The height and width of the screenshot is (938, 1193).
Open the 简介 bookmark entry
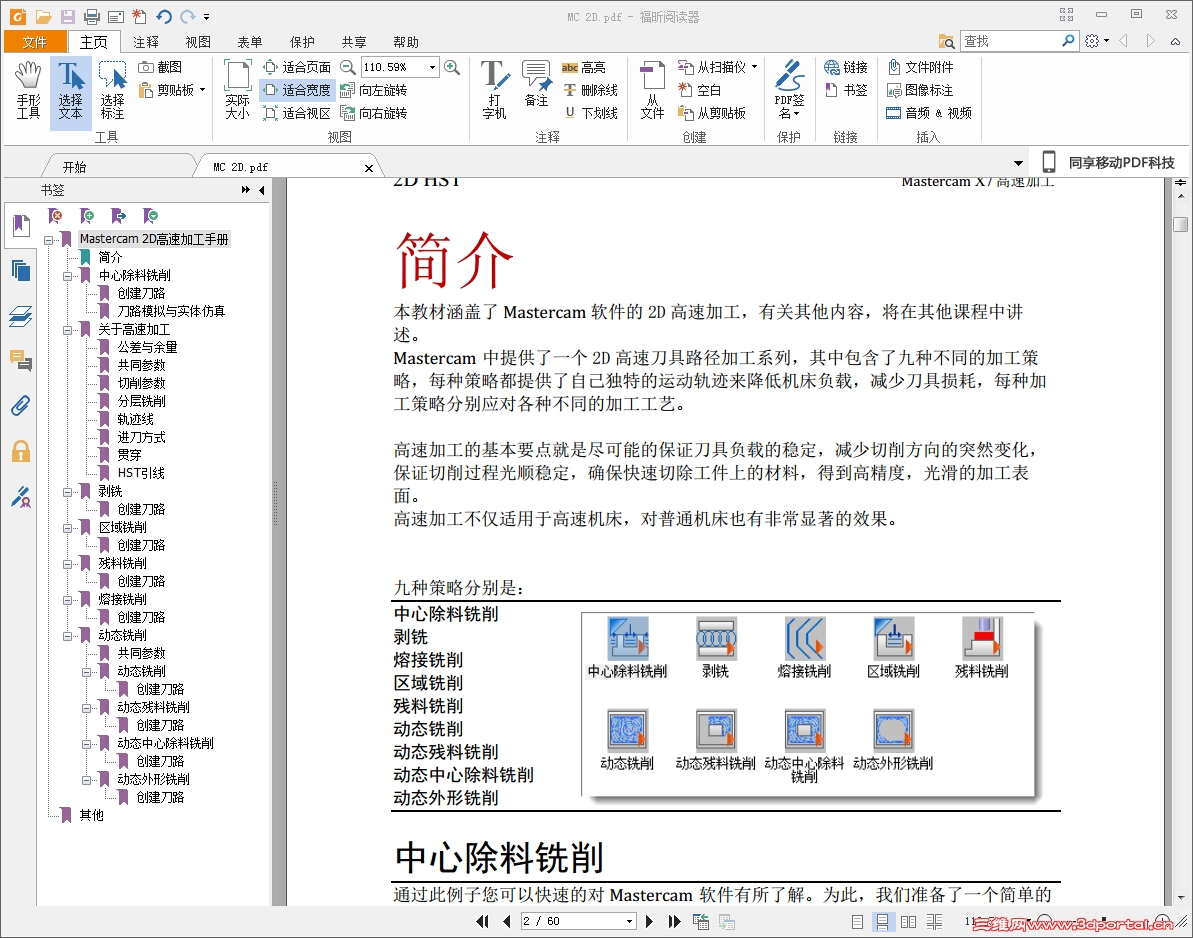tap(110, 257)
